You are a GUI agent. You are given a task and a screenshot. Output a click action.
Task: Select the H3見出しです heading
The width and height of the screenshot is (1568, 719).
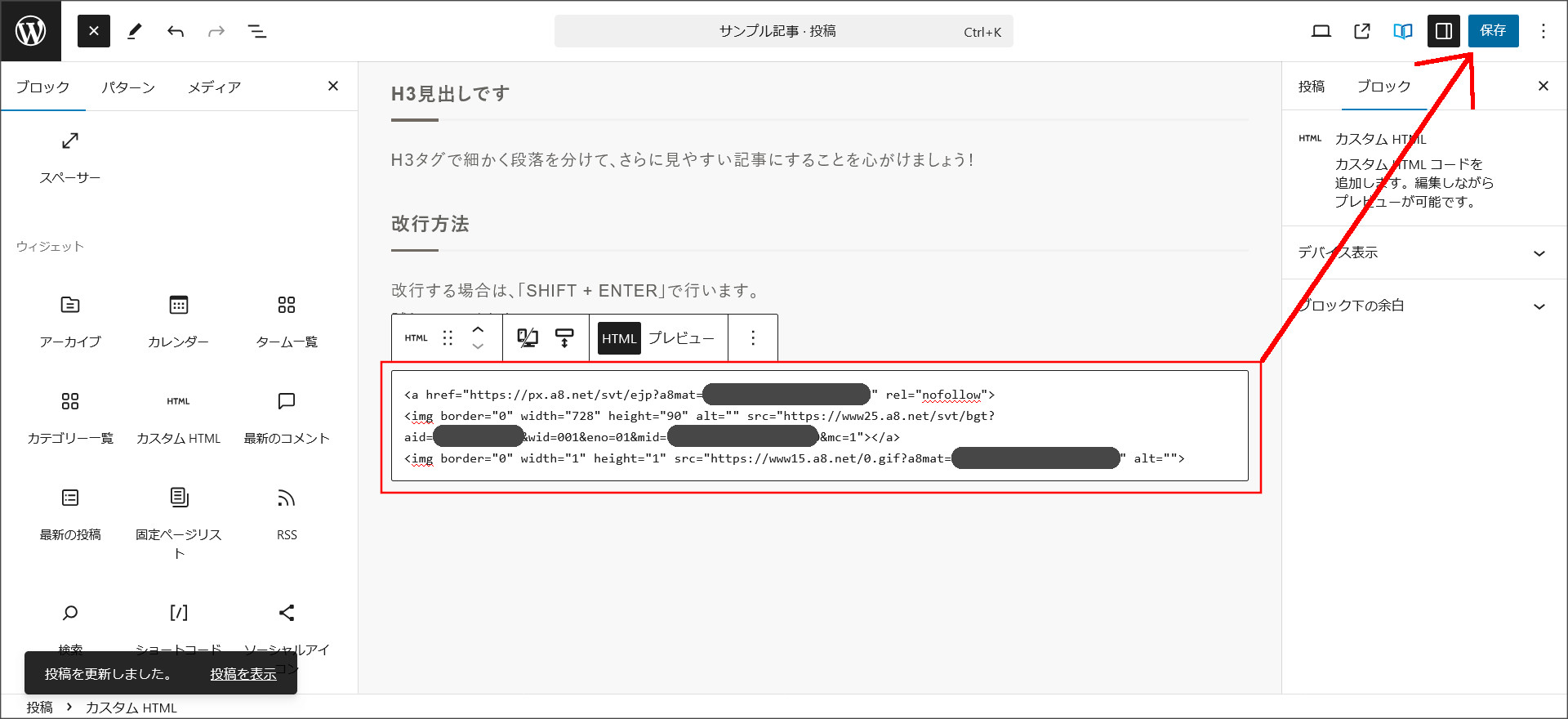pyautogui.click(x=451, y=94)
